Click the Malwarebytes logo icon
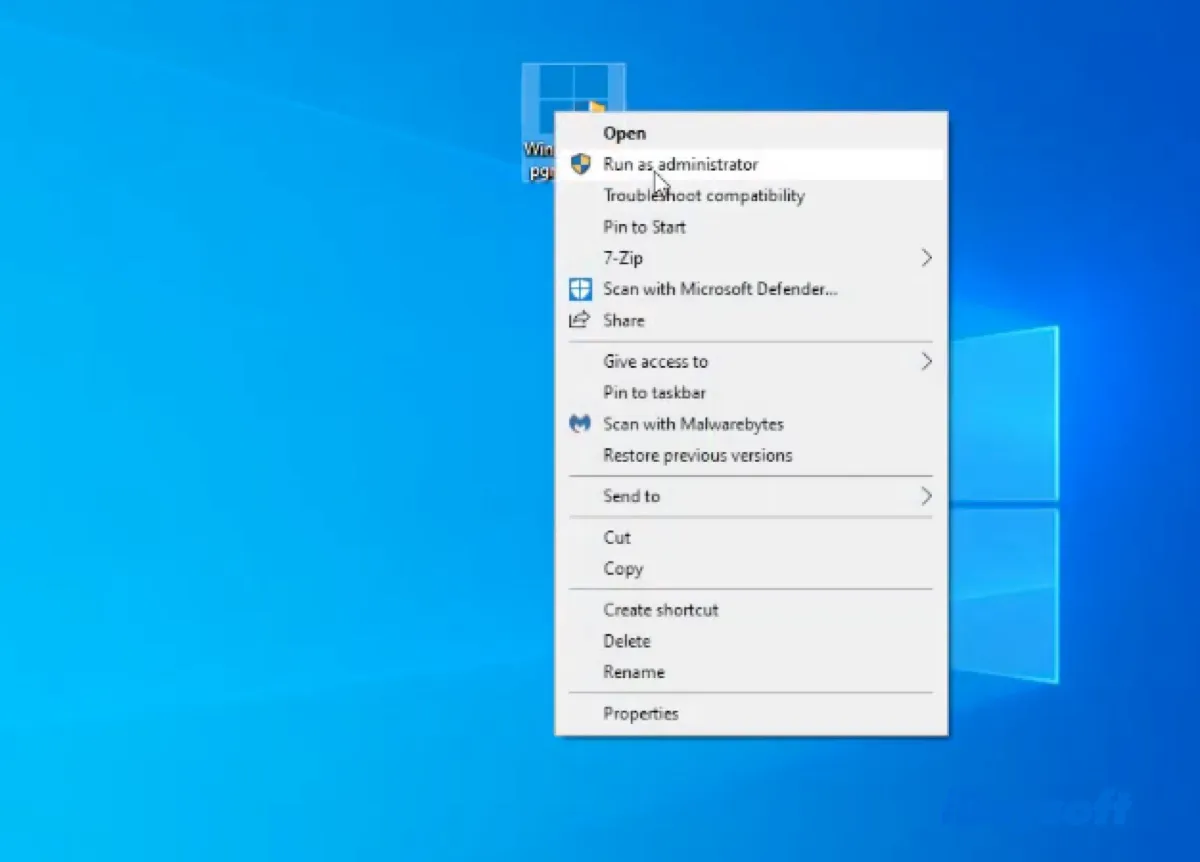 pyautogui.click(x=580, y=424)
